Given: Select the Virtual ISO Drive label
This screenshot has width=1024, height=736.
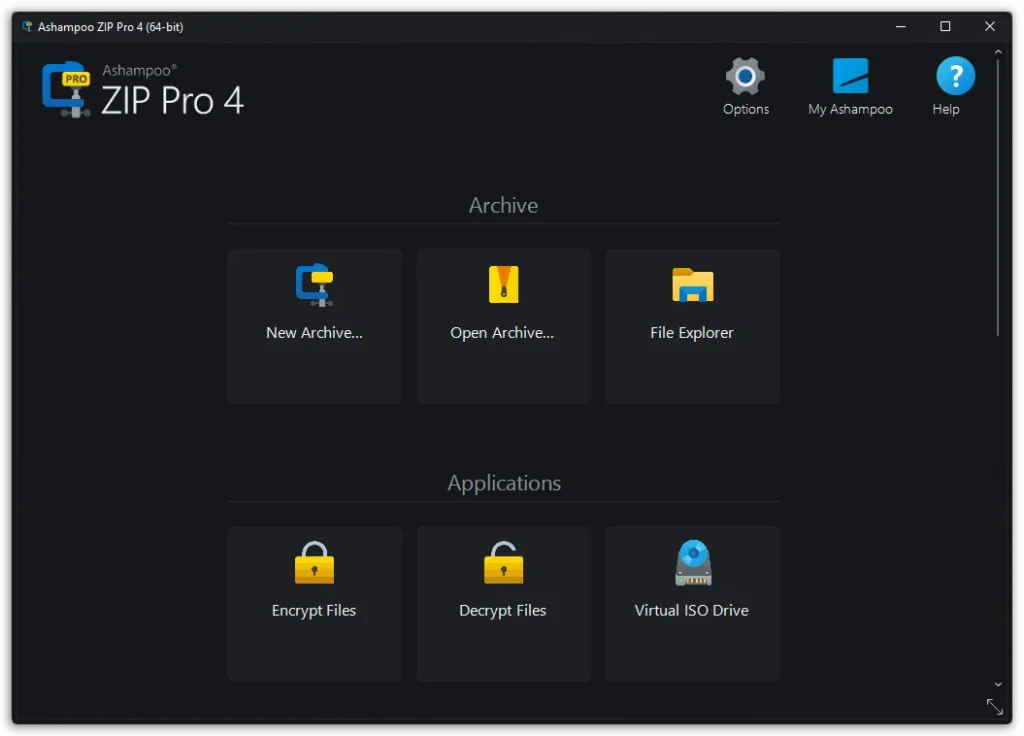Looking at the screenshot, I should point(692,611).
